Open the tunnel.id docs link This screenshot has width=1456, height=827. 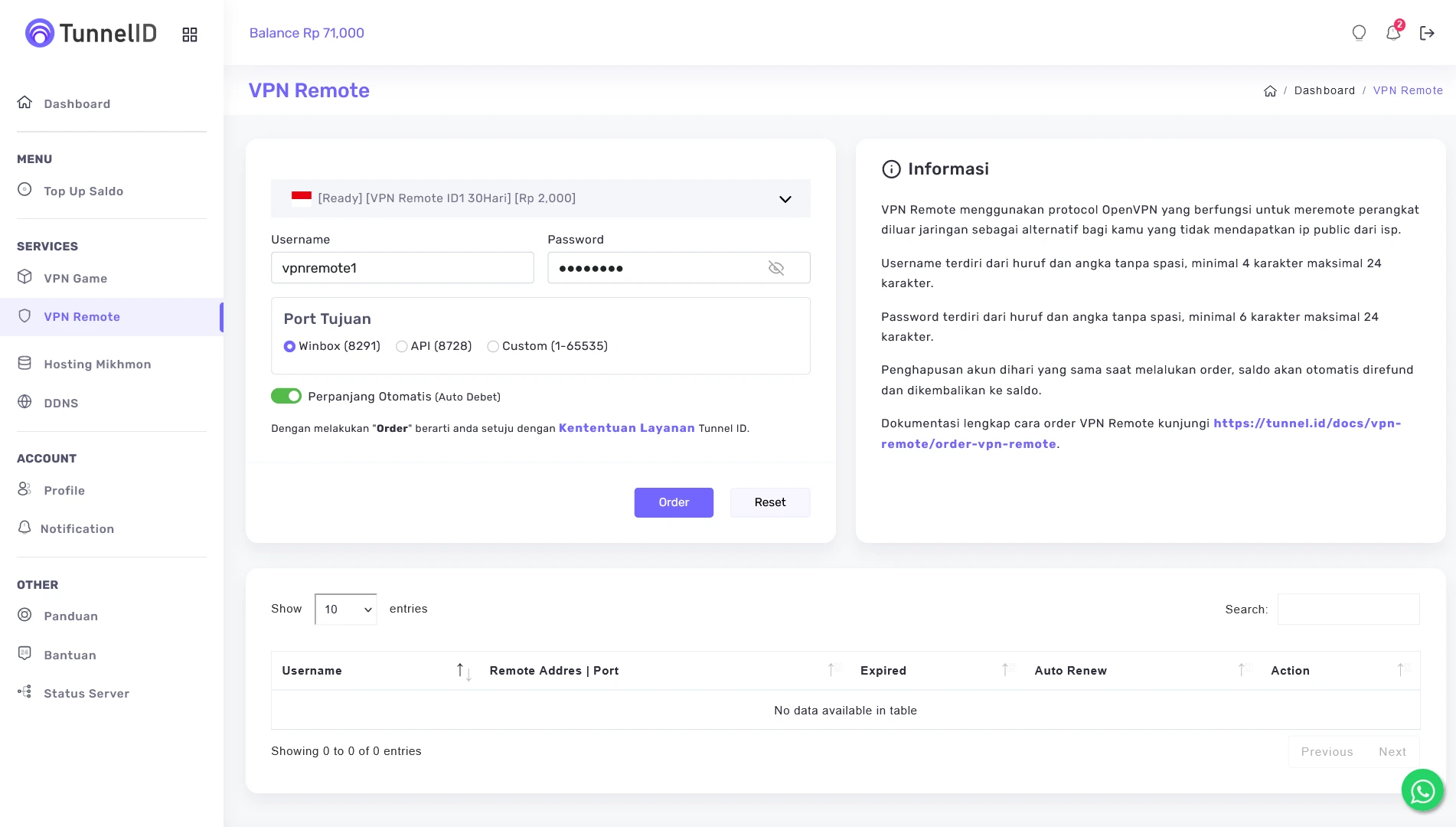(1141, 433)
